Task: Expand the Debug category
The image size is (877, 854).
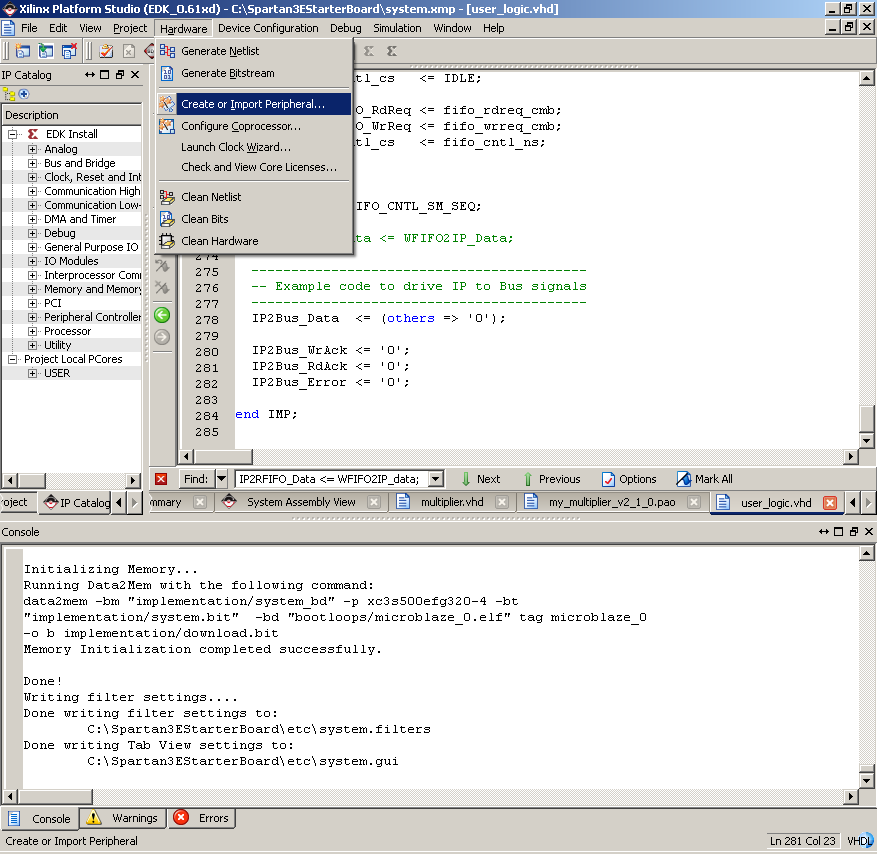Action: coord(32,233)
